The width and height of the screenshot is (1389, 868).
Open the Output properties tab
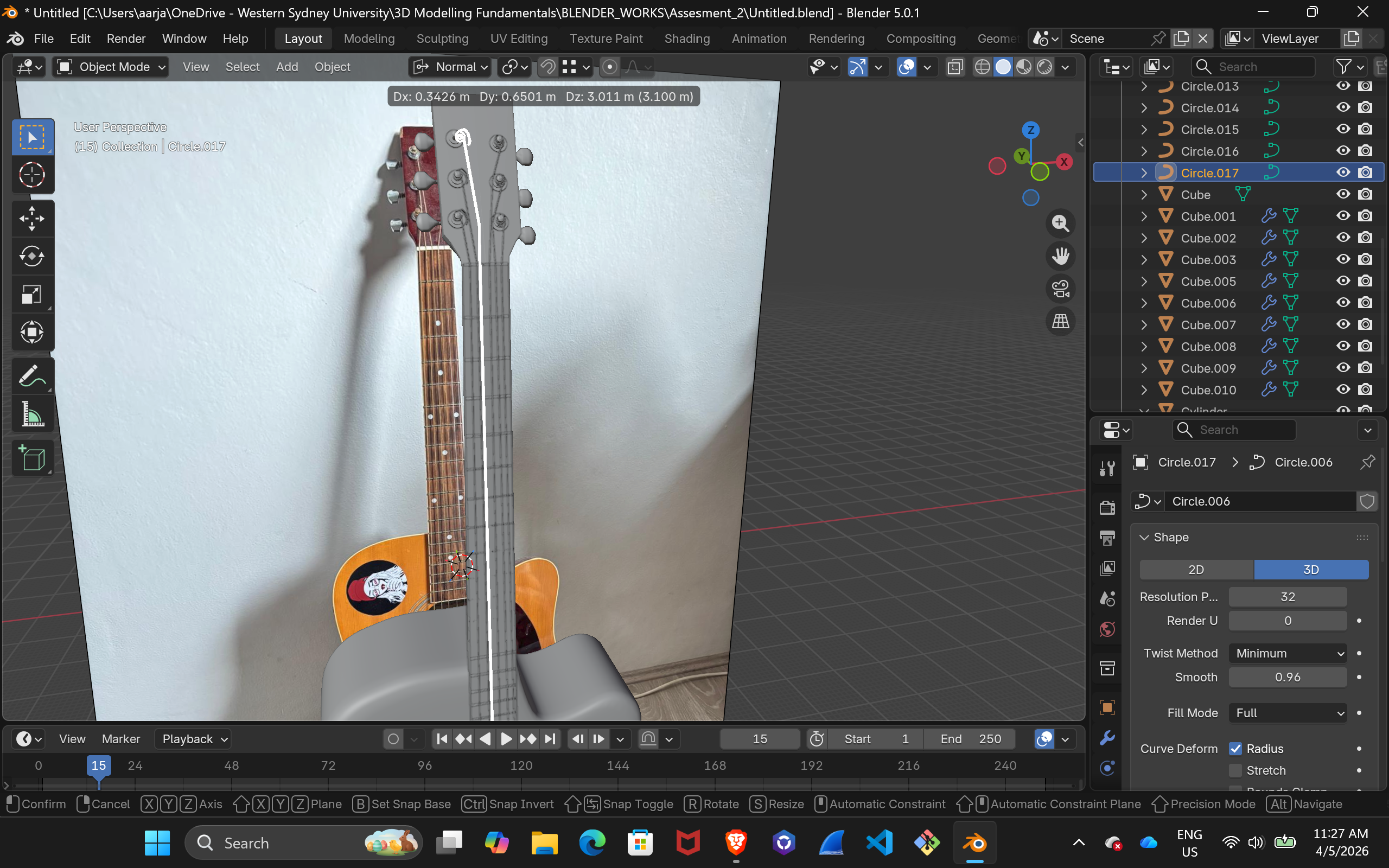tap(1107, 538)
